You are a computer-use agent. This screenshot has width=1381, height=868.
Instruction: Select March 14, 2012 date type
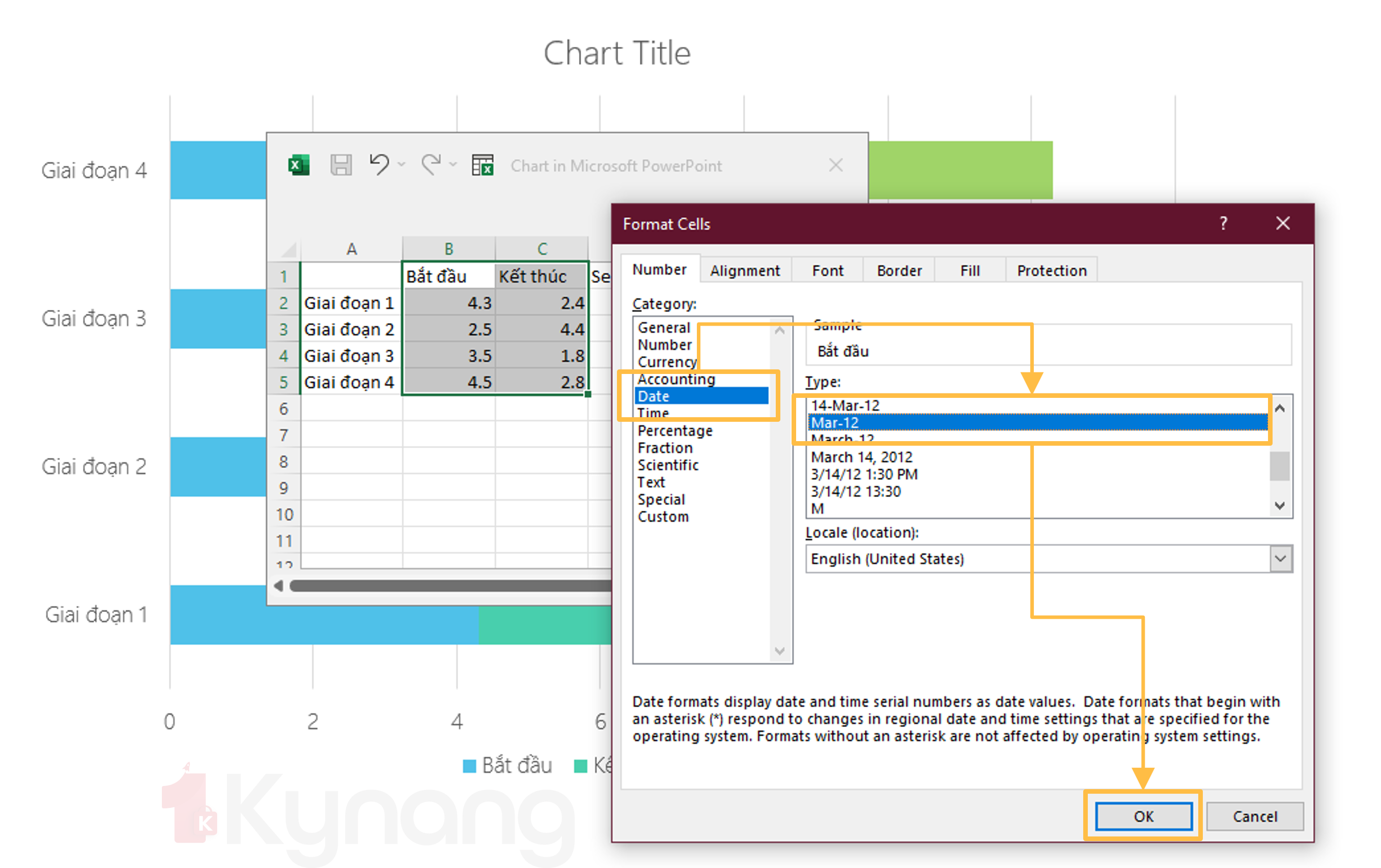click(1038, 457)
